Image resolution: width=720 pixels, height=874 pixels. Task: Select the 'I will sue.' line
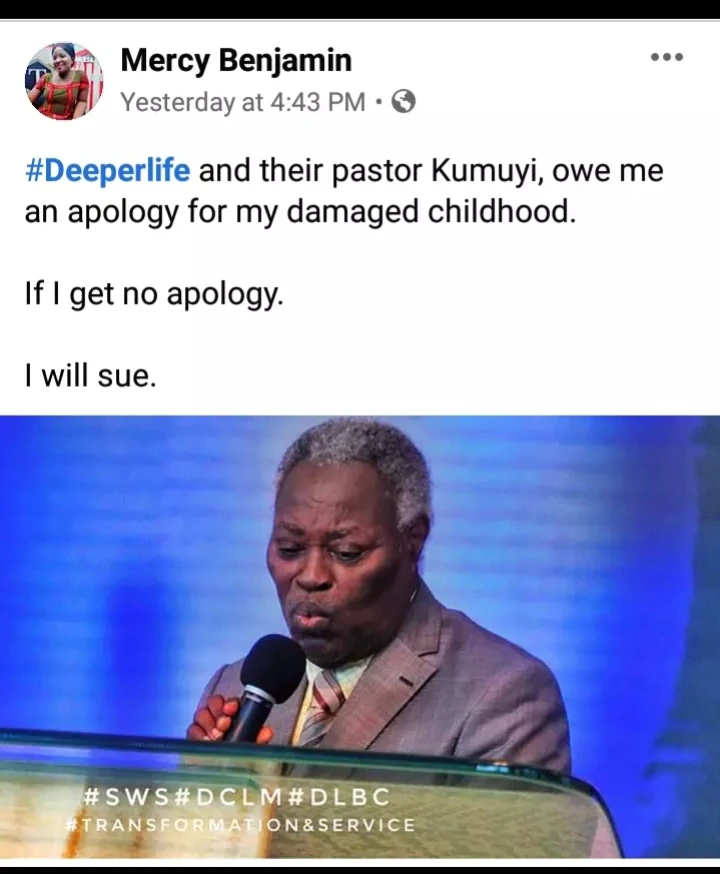point(91,376)
